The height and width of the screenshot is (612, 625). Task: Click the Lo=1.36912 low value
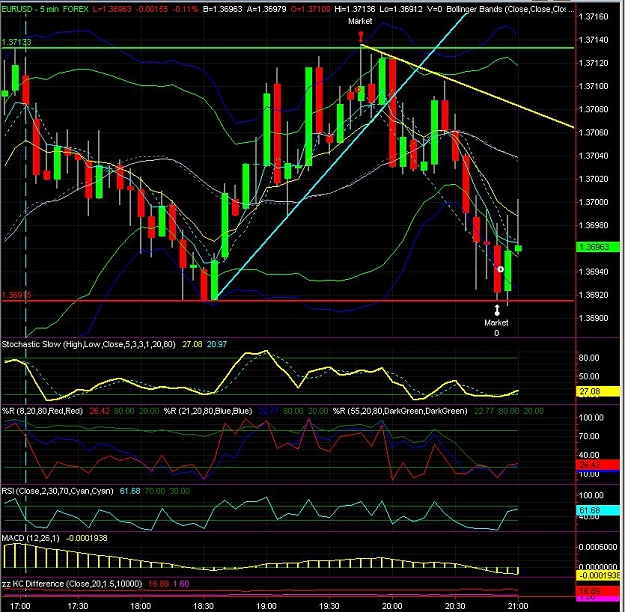tap(401, 8)
